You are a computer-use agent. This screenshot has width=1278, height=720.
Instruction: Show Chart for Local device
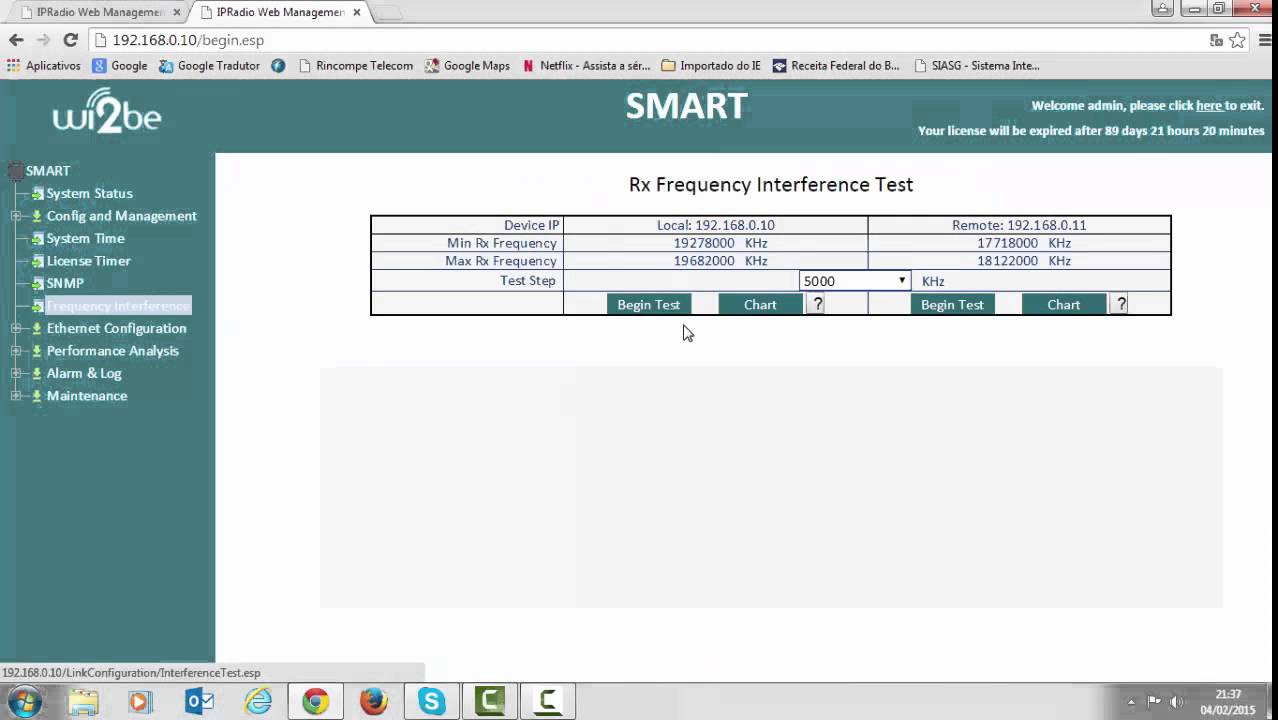pyautogui.click(x=760, y=304)
